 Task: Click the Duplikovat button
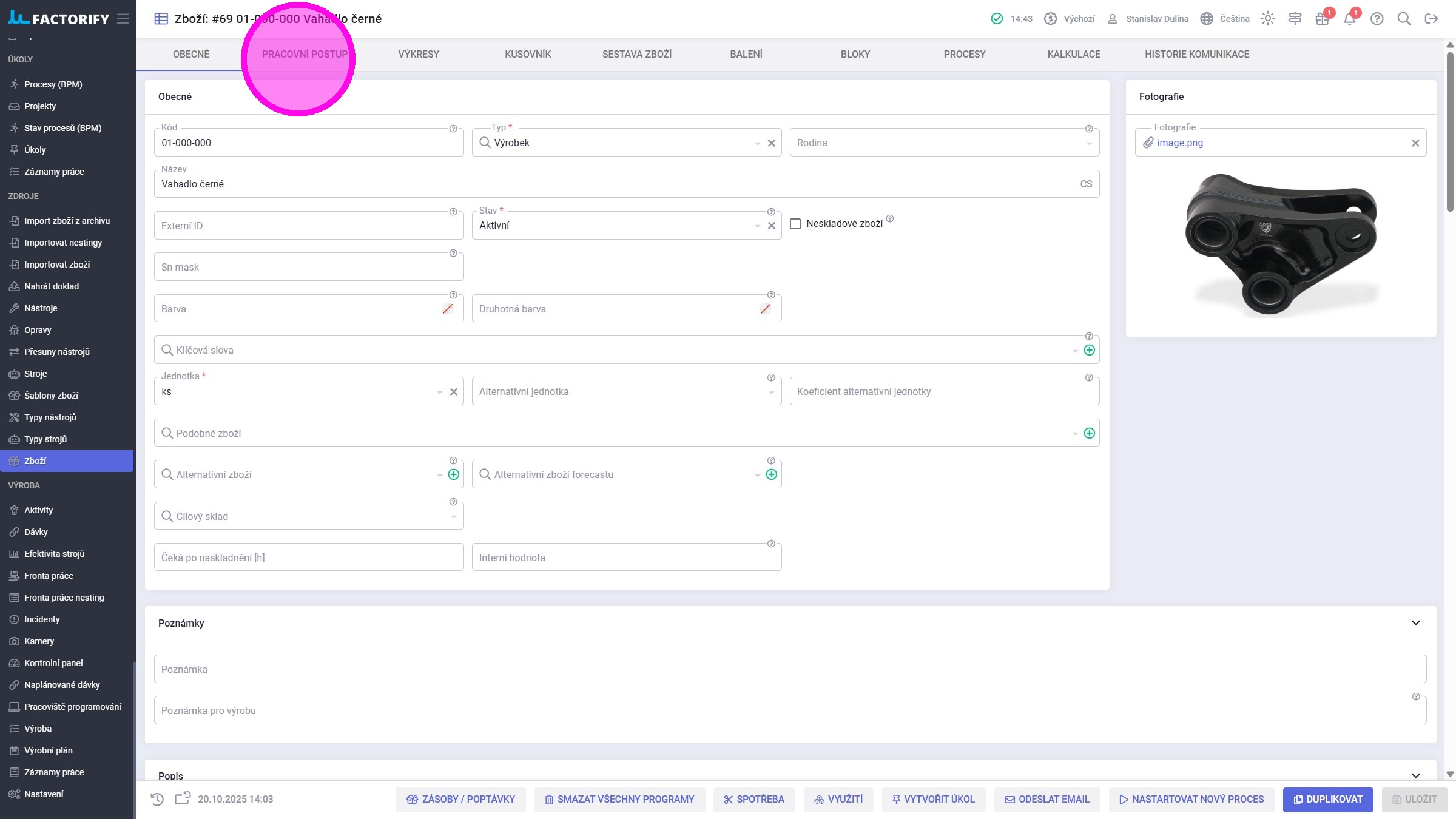click(1328, 799)
